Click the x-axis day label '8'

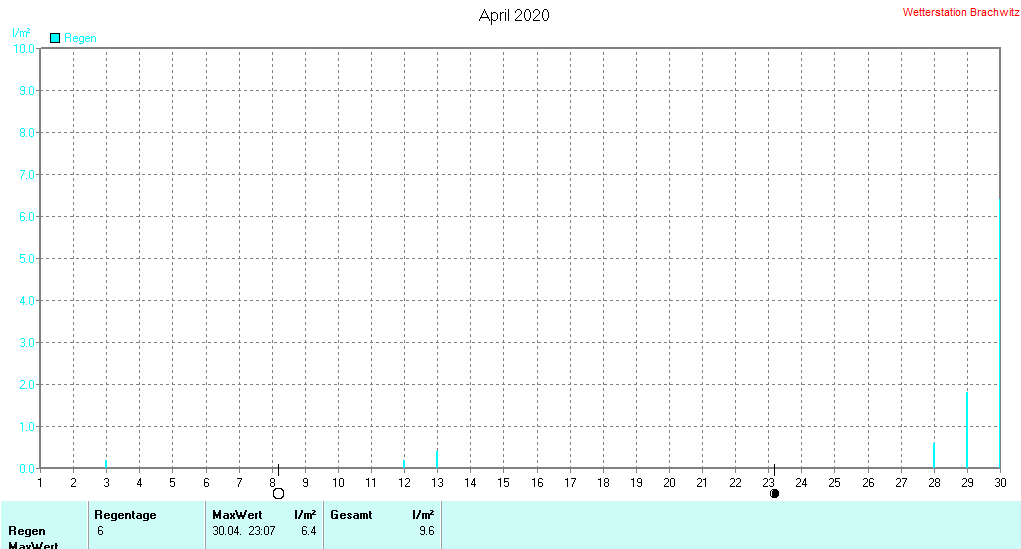point(272,483)
